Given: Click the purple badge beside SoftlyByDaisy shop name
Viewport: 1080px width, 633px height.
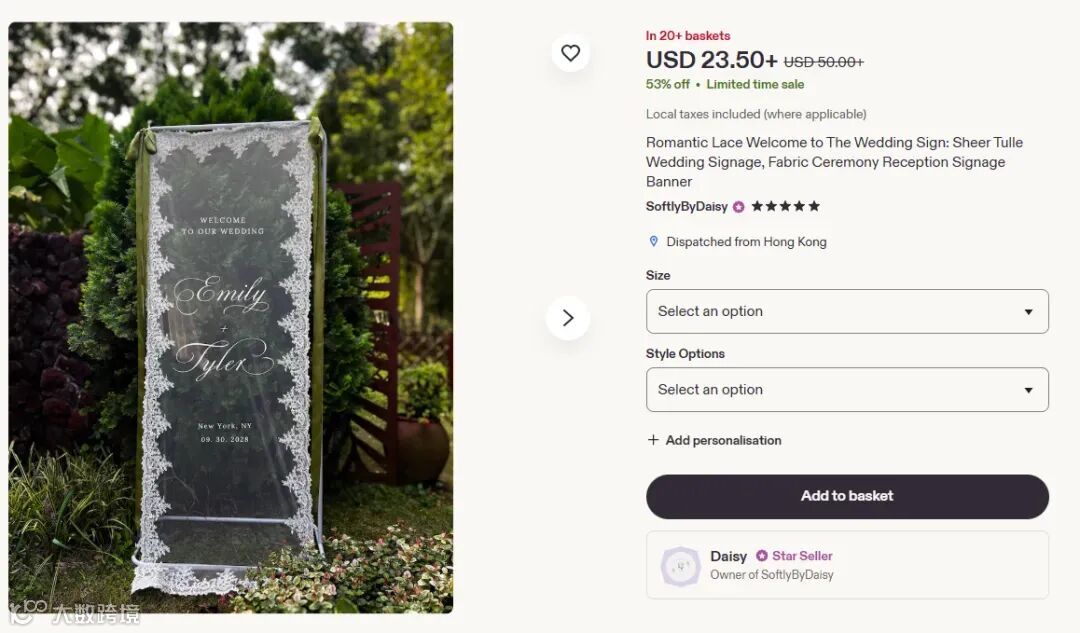Looking at the screenshot, I should pyautogui.click(x=738, y=207).
